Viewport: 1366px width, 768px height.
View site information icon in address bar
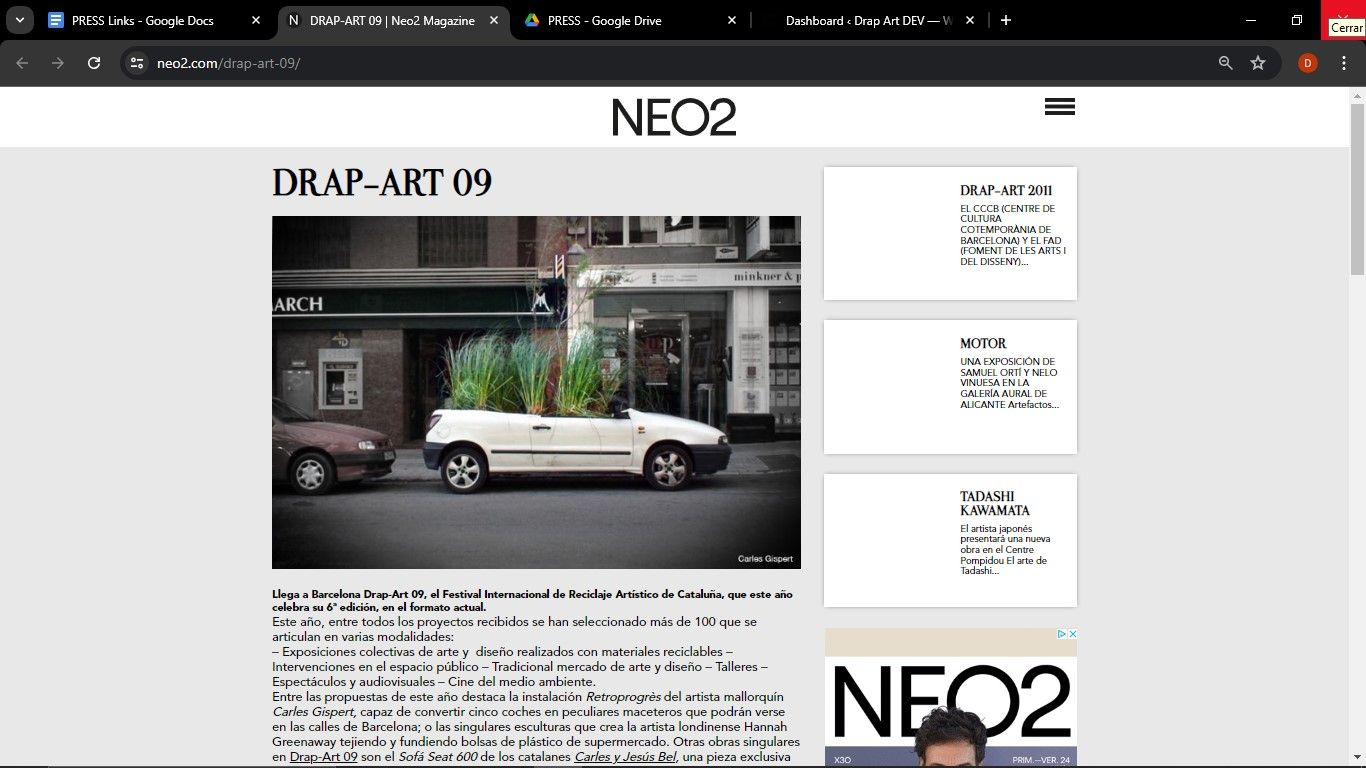point(138,63)
